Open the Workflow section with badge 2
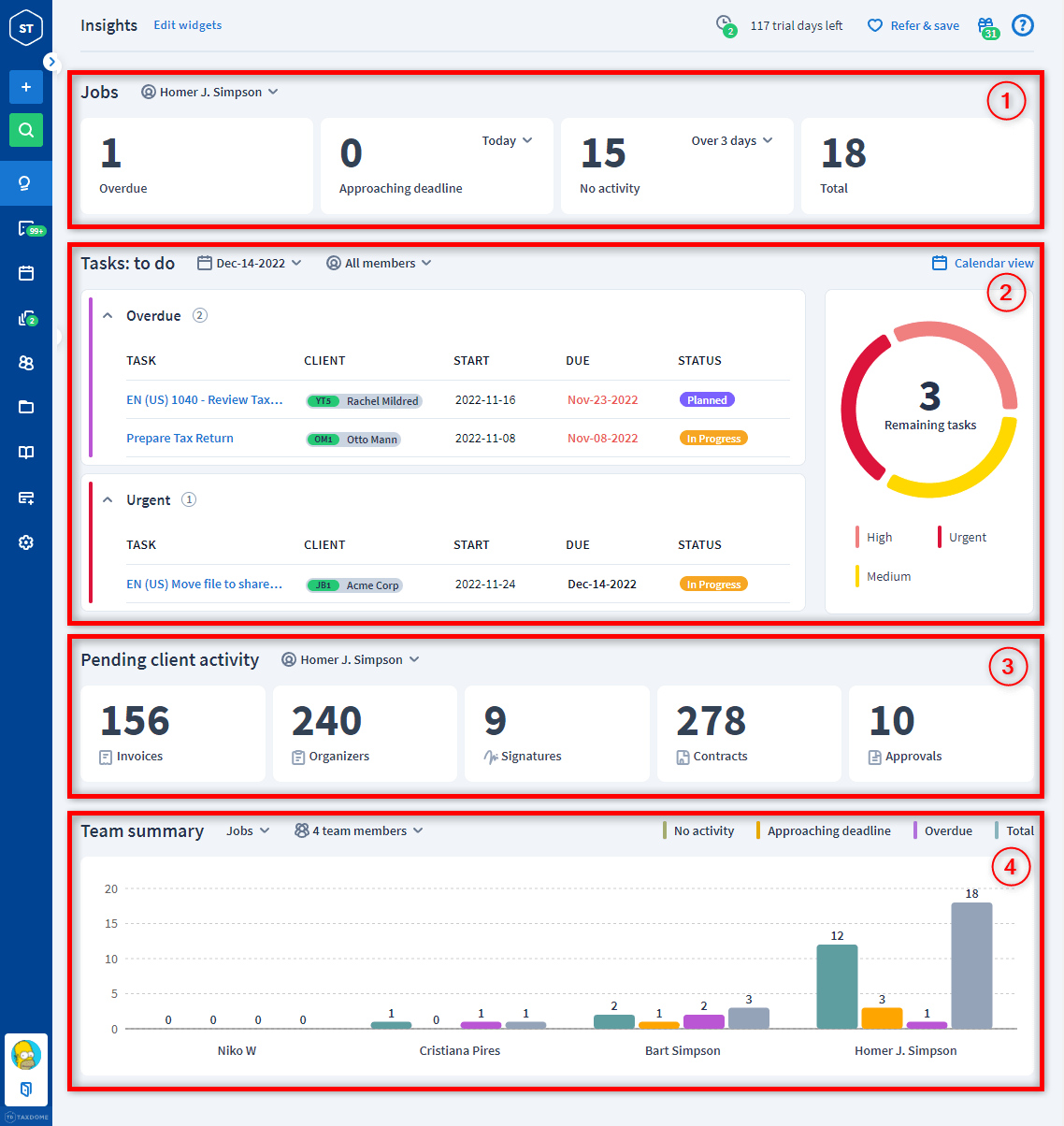Screen dimensions: 1064x1126 point(25,318)
